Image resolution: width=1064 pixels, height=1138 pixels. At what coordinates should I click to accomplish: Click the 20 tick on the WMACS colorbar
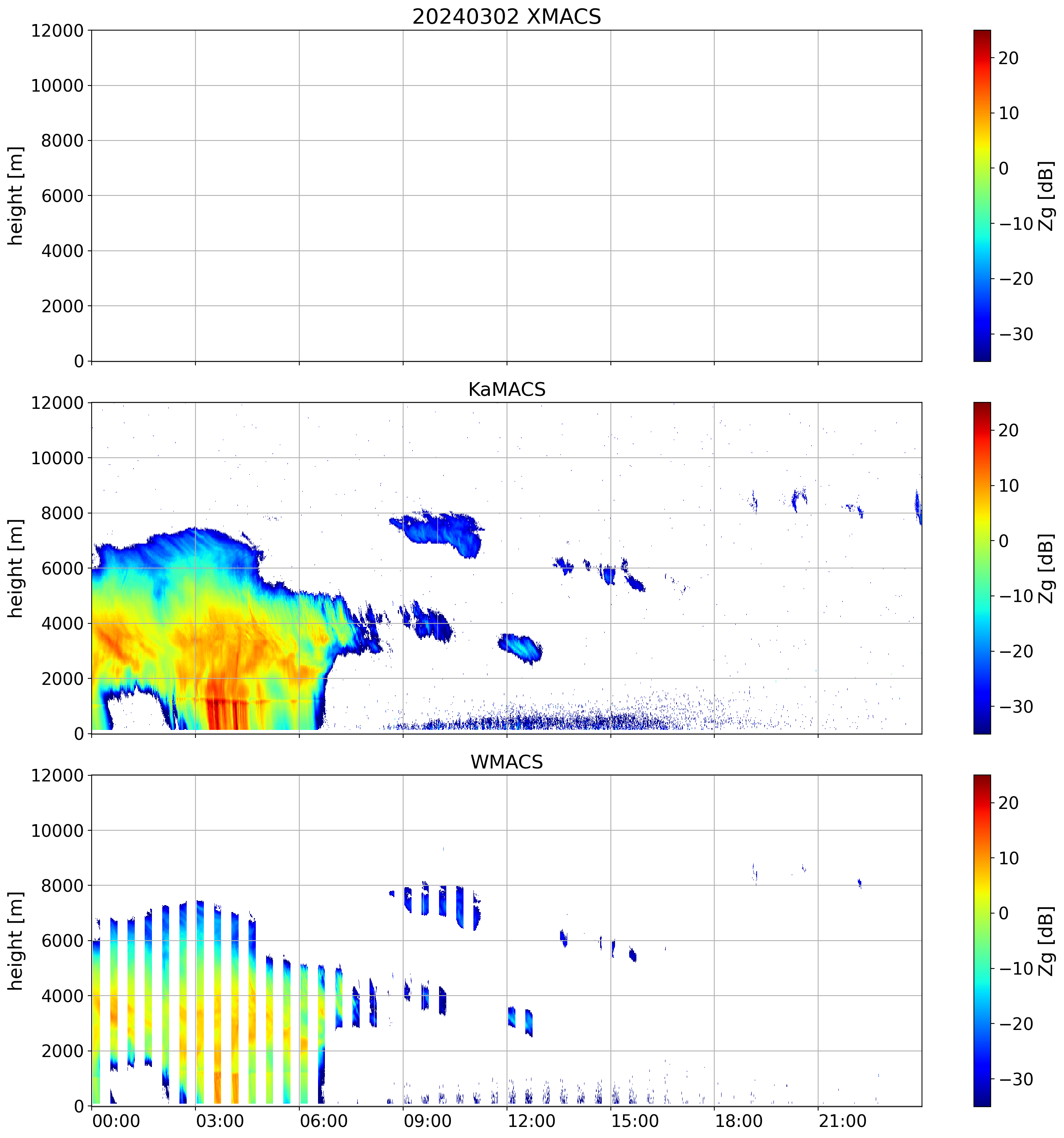(1008, 803)
